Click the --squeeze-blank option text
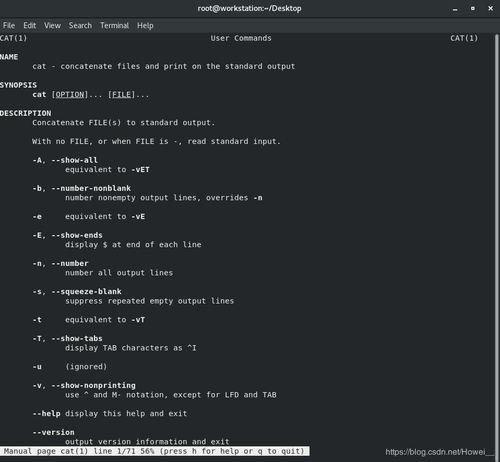This screenshot has width=500, height=462. click(x=86, y=292)
